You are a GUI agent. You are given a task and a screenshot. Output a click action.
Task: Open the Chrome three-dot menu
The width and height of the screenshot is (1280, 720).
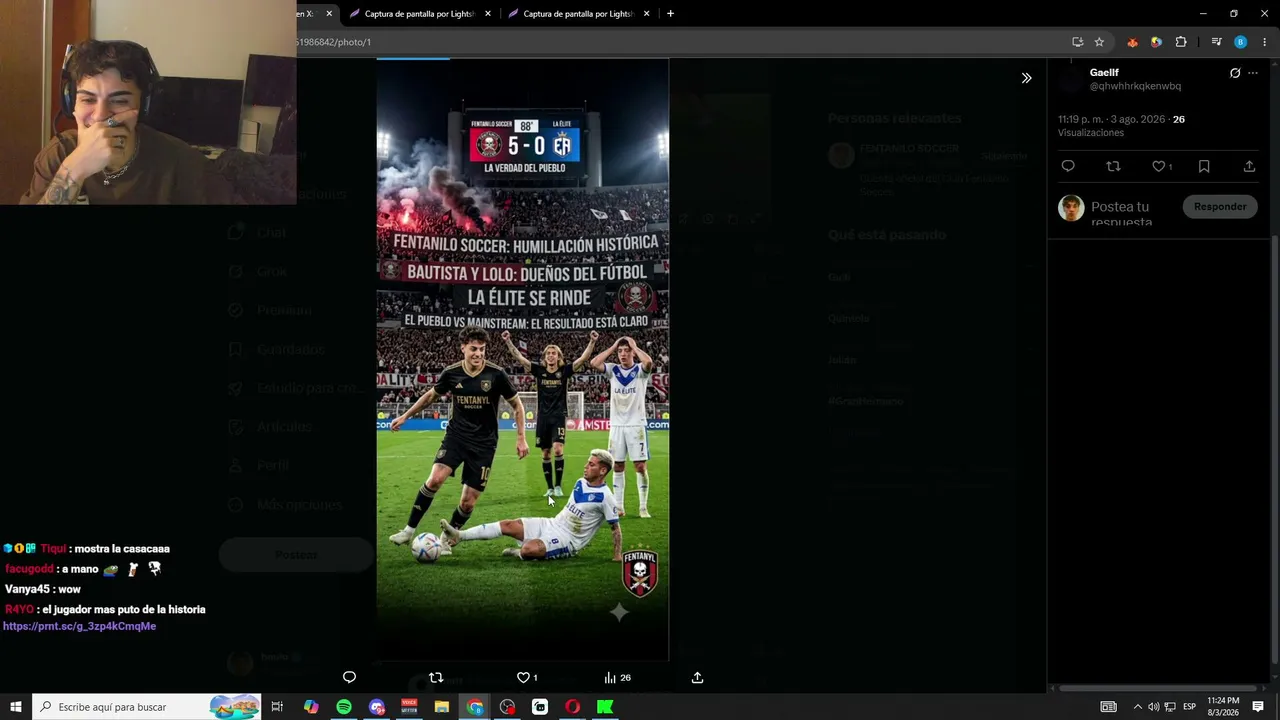1265,42
